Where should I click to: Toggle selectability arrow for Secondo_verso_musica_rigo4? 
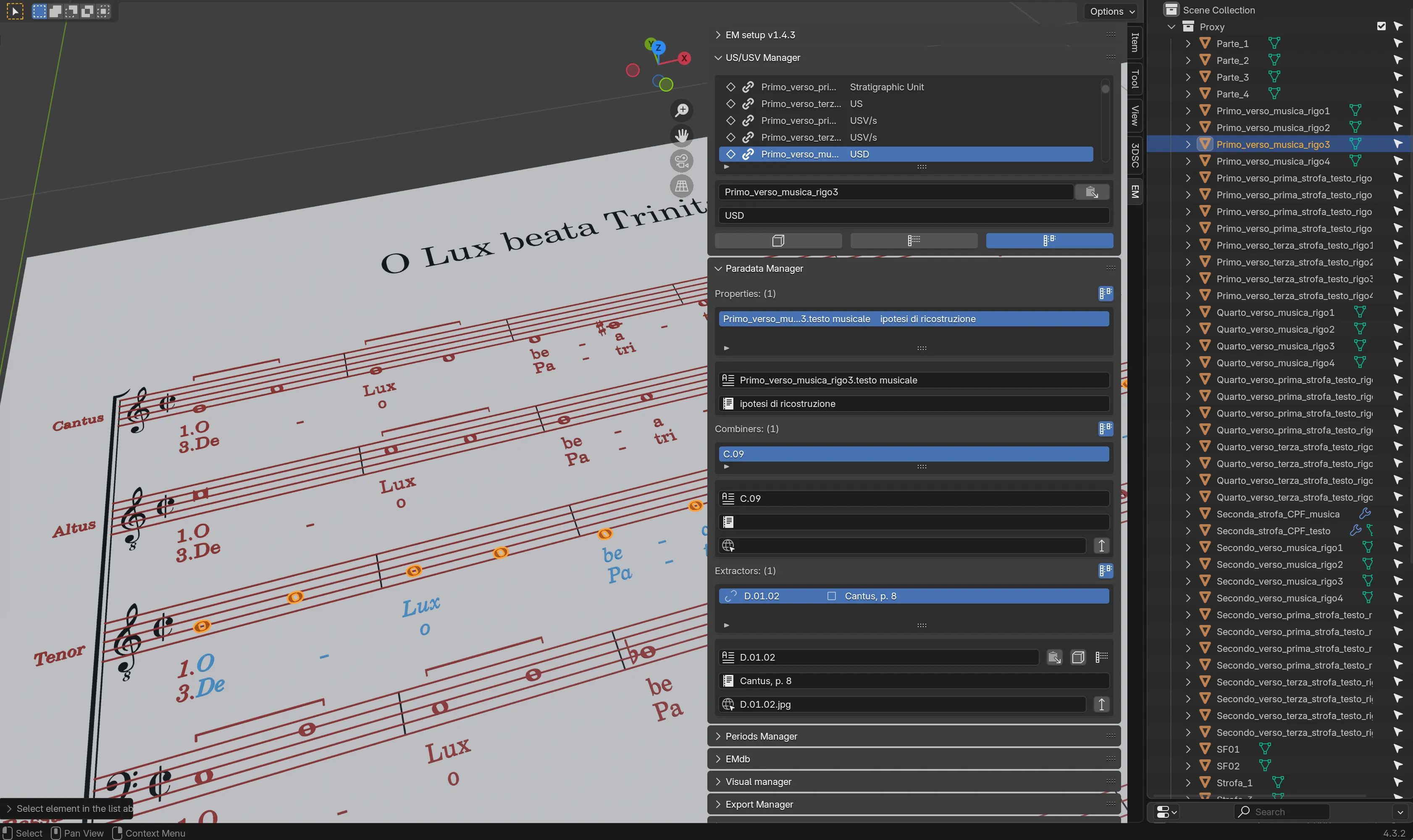(1398, 598)
